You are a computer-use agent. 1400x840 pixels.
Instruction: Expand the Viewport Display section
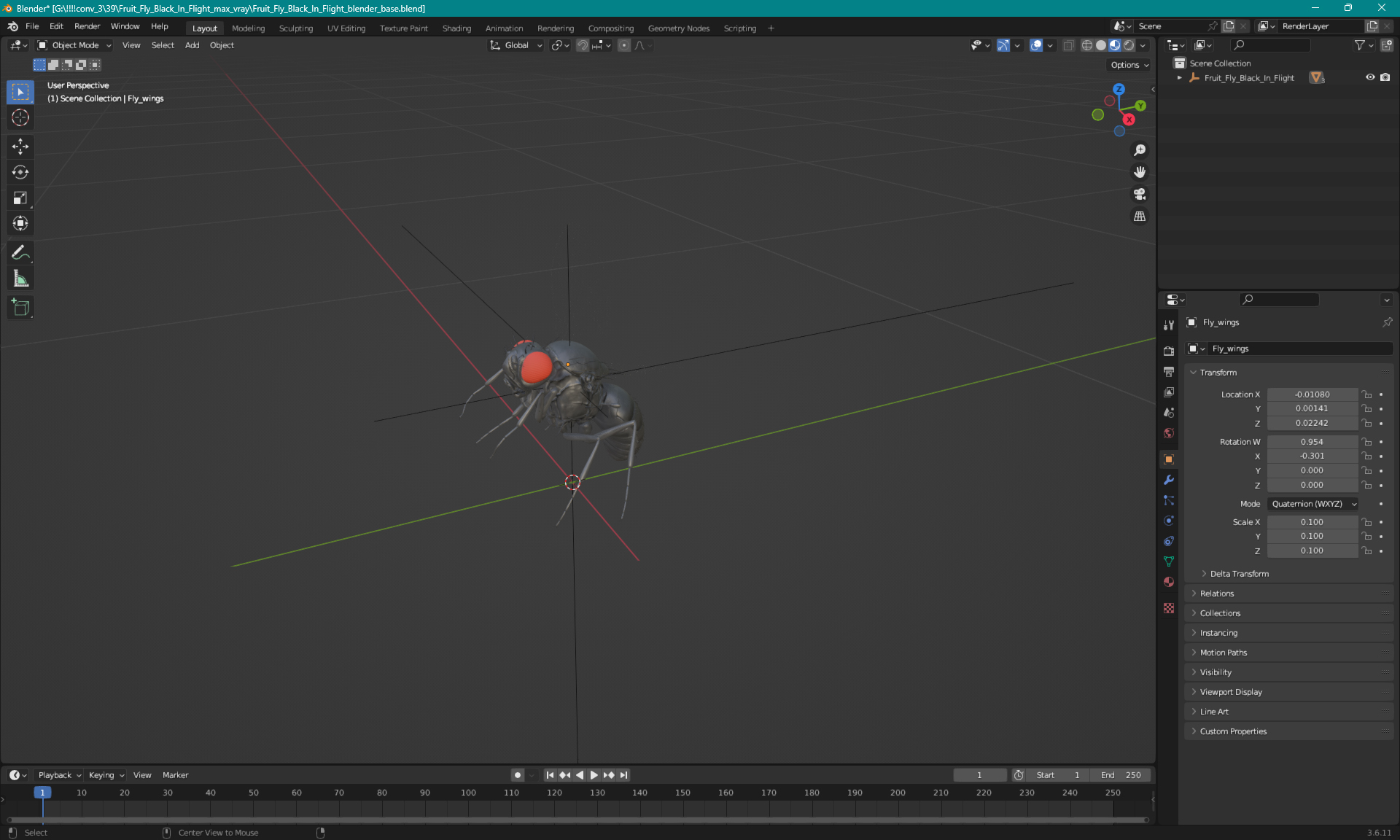[x=1231, y=691]
